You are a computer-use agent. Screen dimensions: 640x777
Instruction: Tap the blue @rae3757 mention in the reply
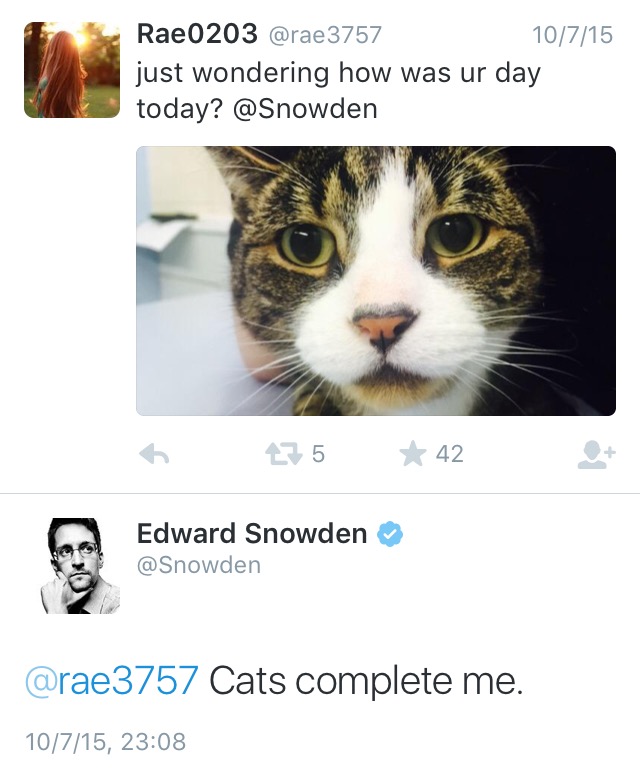pos(111,682)
